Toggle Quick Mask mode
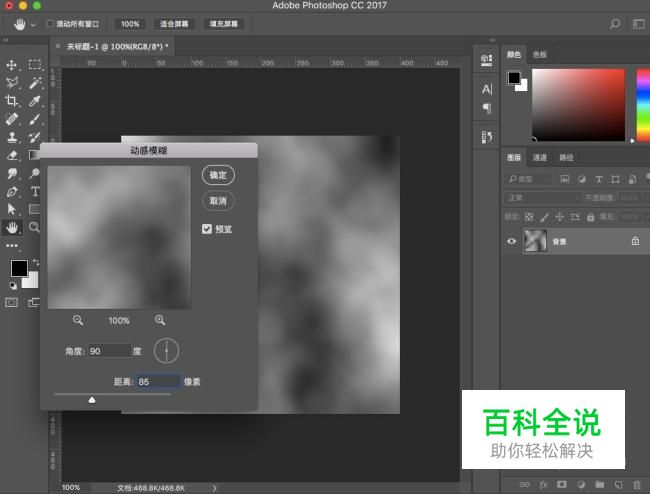 [12, 303]
